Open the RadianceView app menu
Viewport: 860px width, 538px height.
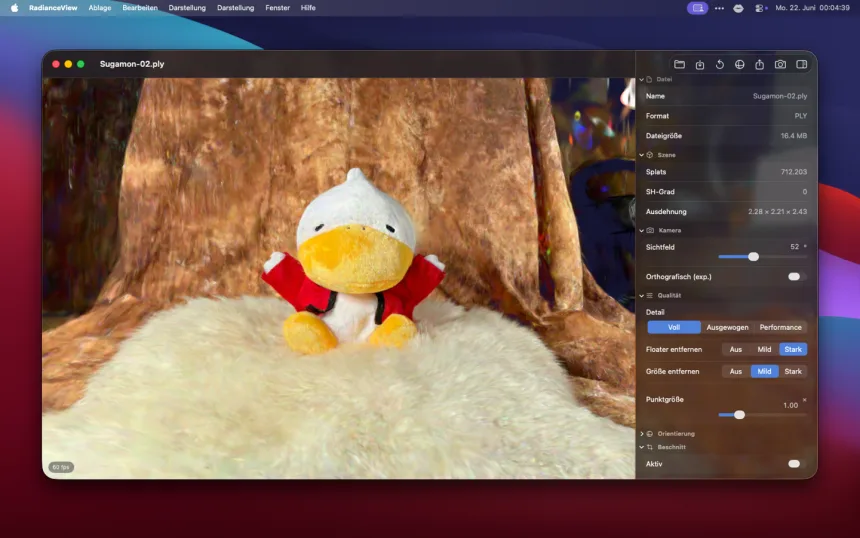pyautogui.click(x=53, y=8)
